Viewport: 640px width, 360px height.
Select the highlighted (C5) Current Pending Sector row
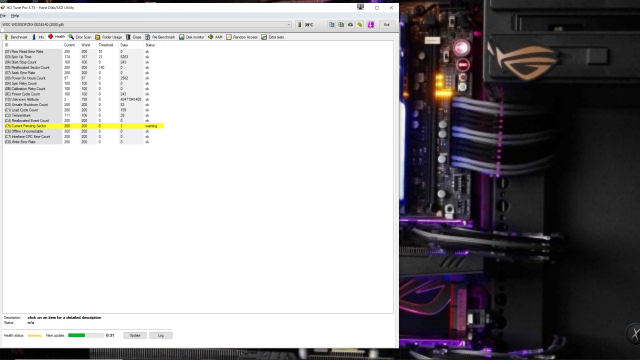point(84,126)
